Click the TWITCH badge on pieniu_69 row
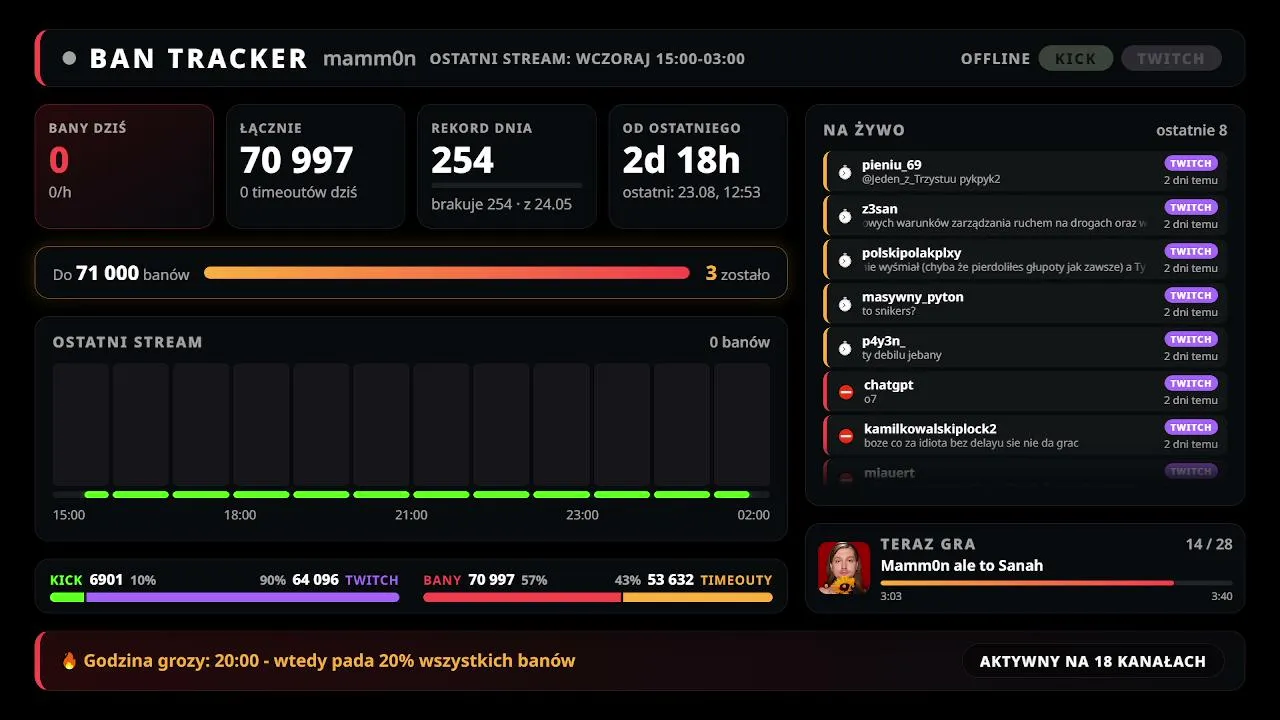Image resolution: width=1280 pixels, height=720 pixels. pyautogui.click(x=1191, y=163)
